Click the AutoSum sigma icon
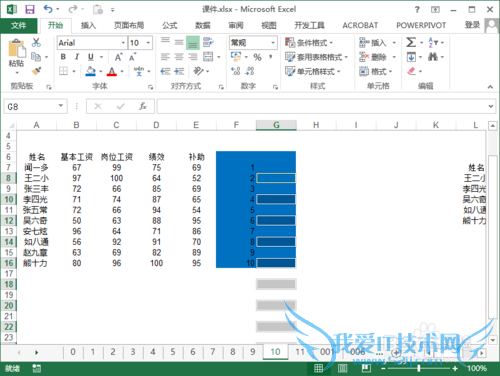 tap(411, 42)
